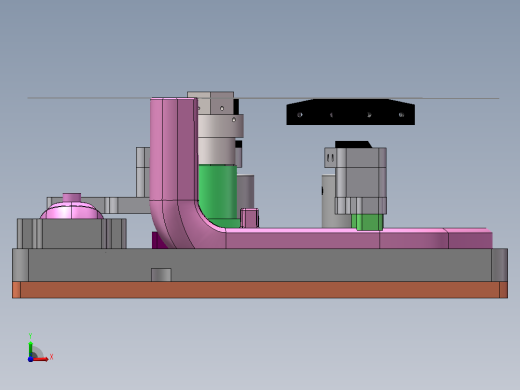
Task: Select the black top plate with holes
Action: point(351,112)
